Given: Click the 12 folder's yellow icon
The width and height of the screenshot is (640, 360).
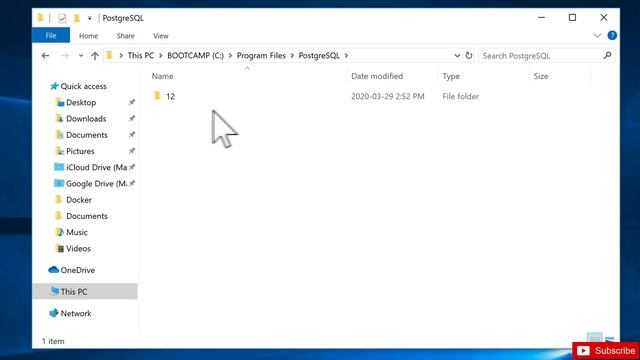Looking at the screenshot, I should point(157,96).
